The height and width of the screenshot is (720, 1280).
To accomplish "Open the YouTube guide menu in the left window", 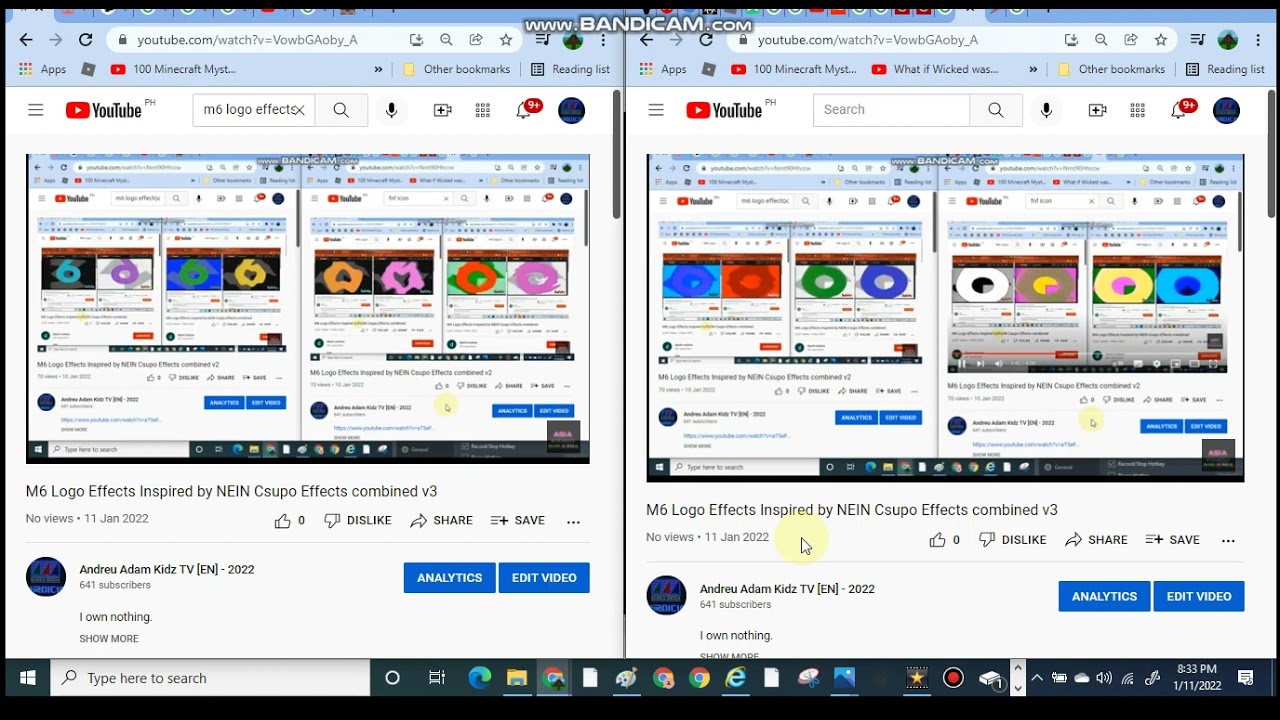I will pos(36,110).
